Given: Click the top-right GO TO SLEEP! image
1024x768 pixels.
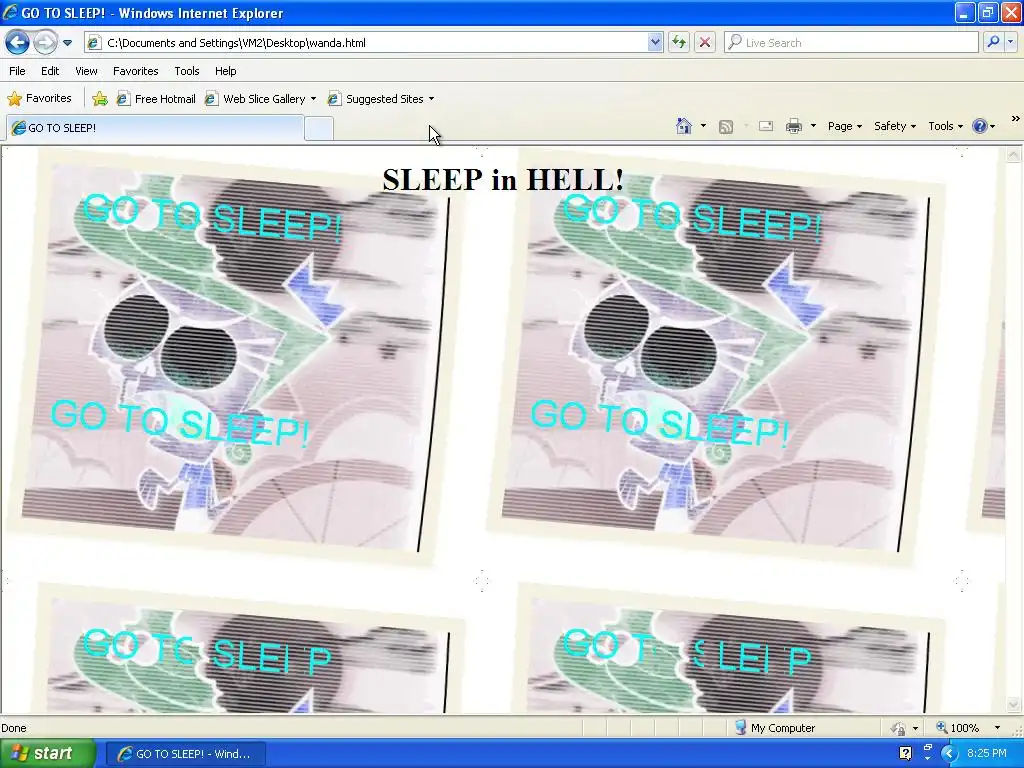Looking at the screenshot, I should tap(715, 358).
